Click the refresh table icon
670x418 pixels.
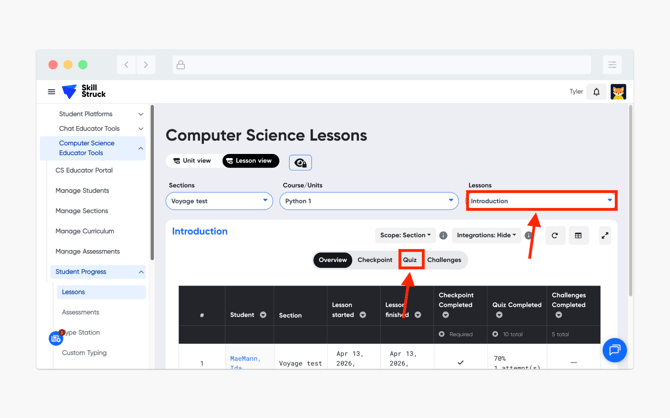tap(555, 236)
